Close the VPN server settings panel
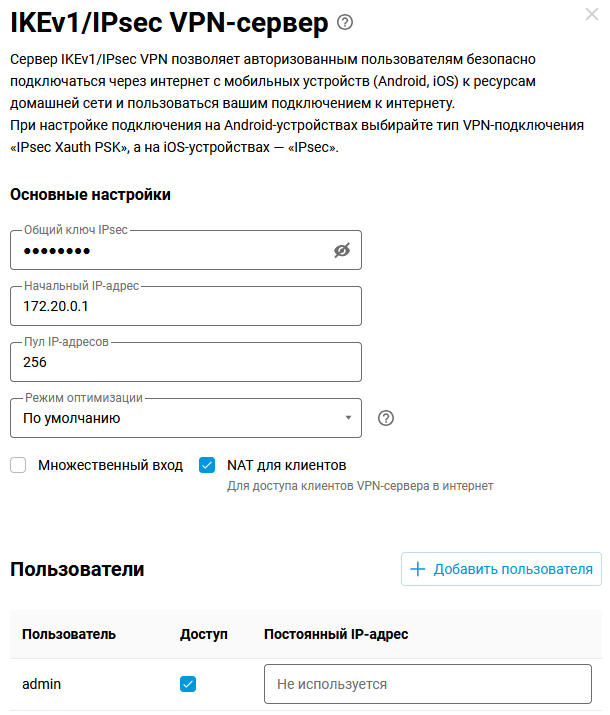Screen dimensions: 610x715 [591, 13]
